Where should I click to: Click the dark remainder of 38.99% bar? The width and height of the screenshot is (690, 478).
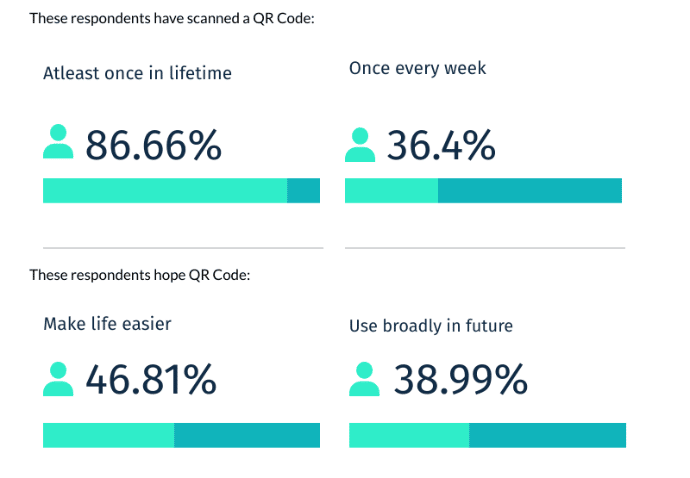547,435
